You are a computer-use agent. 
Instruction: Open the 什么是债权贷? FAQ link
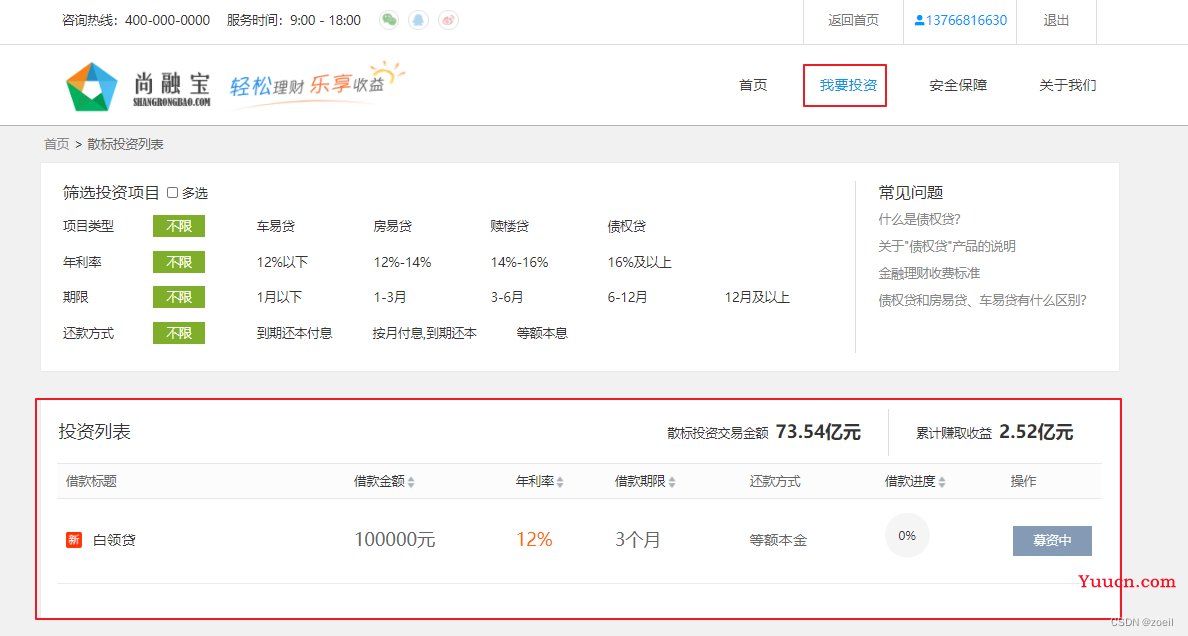click(x=919, y=219)
